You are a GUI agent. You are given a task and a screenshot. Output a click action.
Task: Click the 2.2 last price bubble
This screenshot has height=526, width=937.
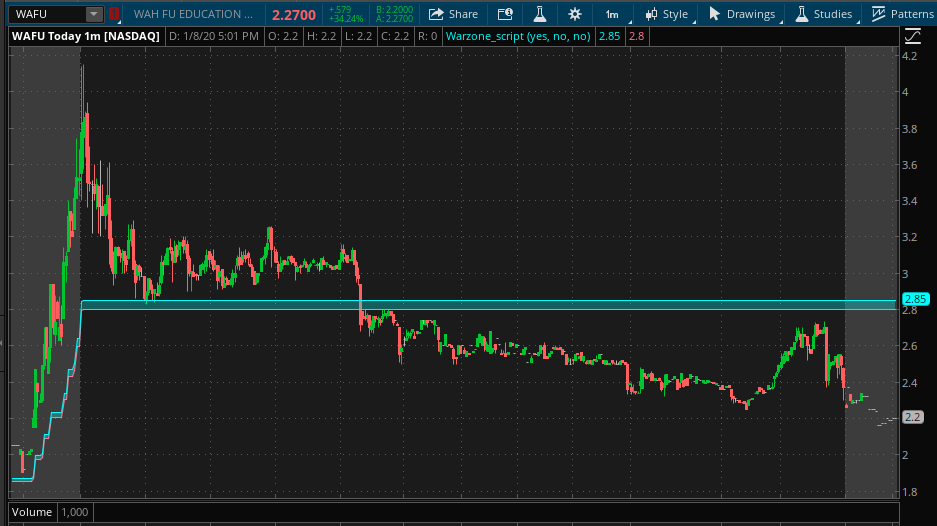[x=912, y=417]
